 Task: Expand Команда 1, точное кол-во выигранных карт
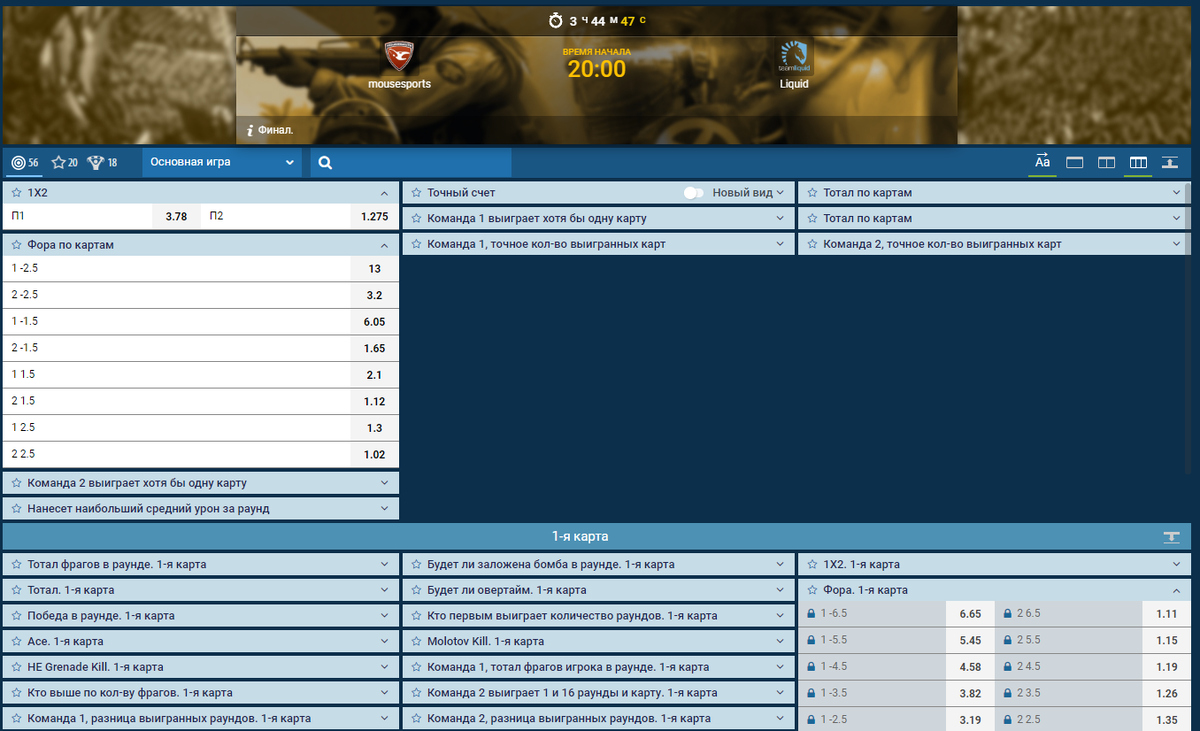pyautogui.click(x=780, y=244)
